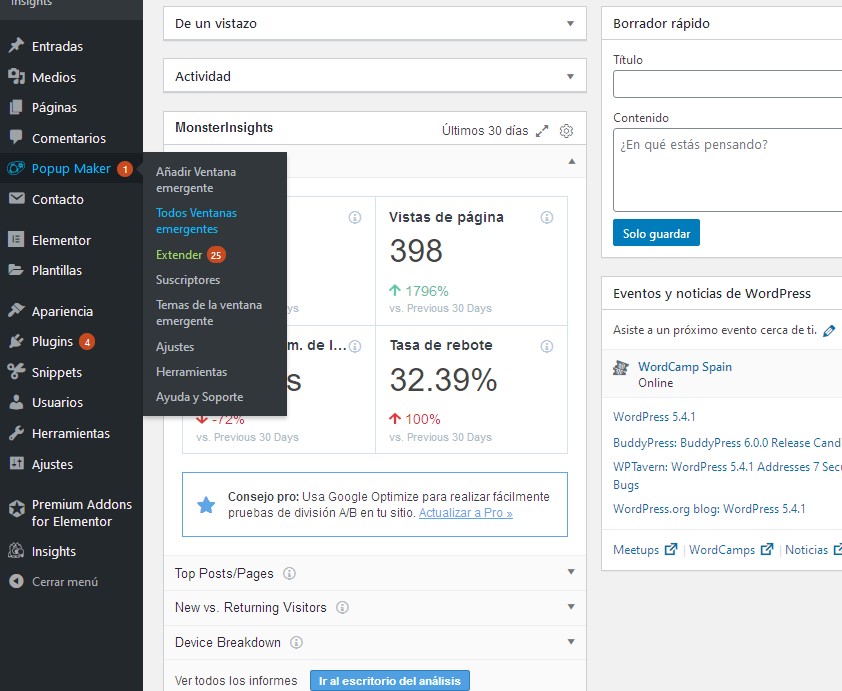Click the Extender count badge
The width and height of the screenshot is (842, 691).
tap(216, 255)
